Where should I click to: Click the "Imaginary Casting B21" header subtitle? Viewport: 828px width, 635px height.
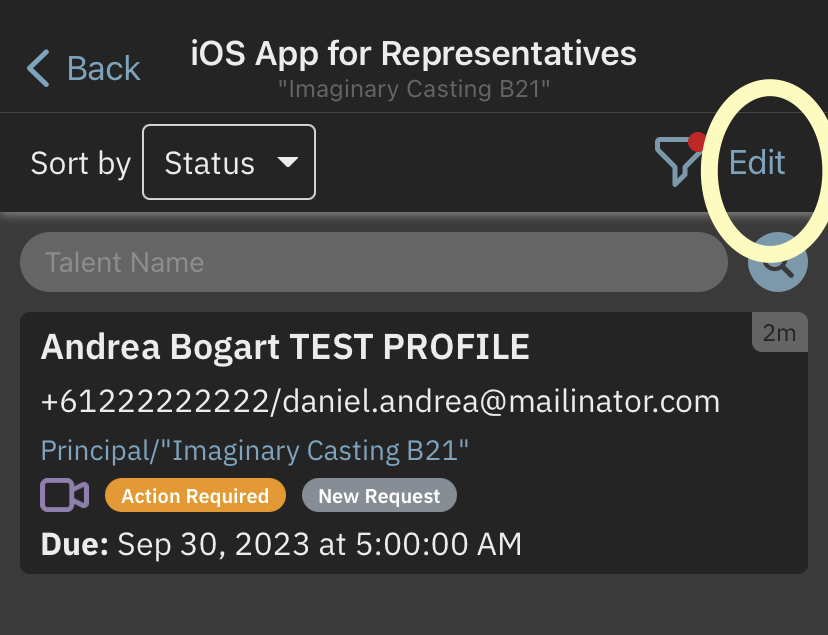413,89
